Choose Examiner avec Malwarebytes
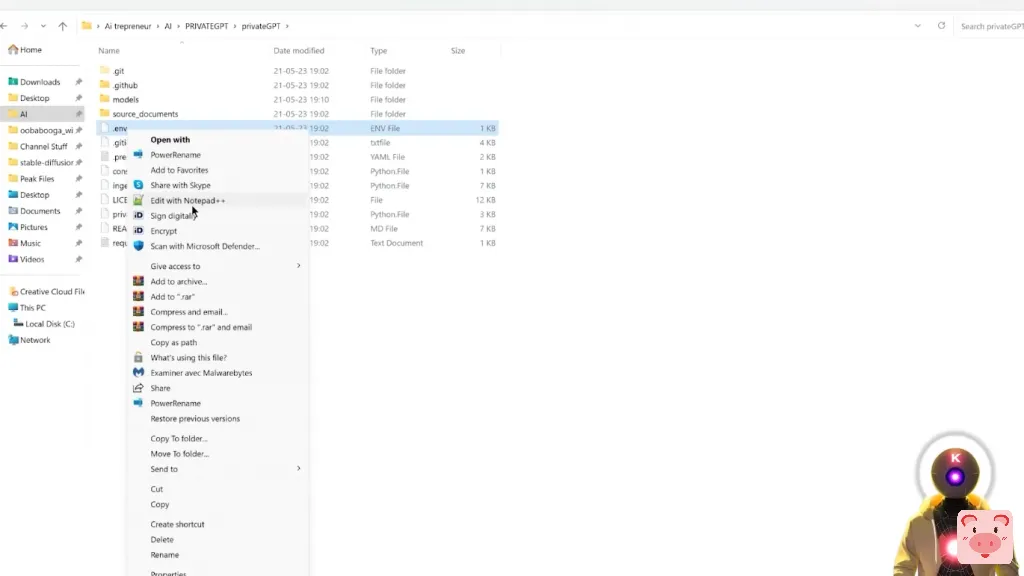 [x=201, y=373]
